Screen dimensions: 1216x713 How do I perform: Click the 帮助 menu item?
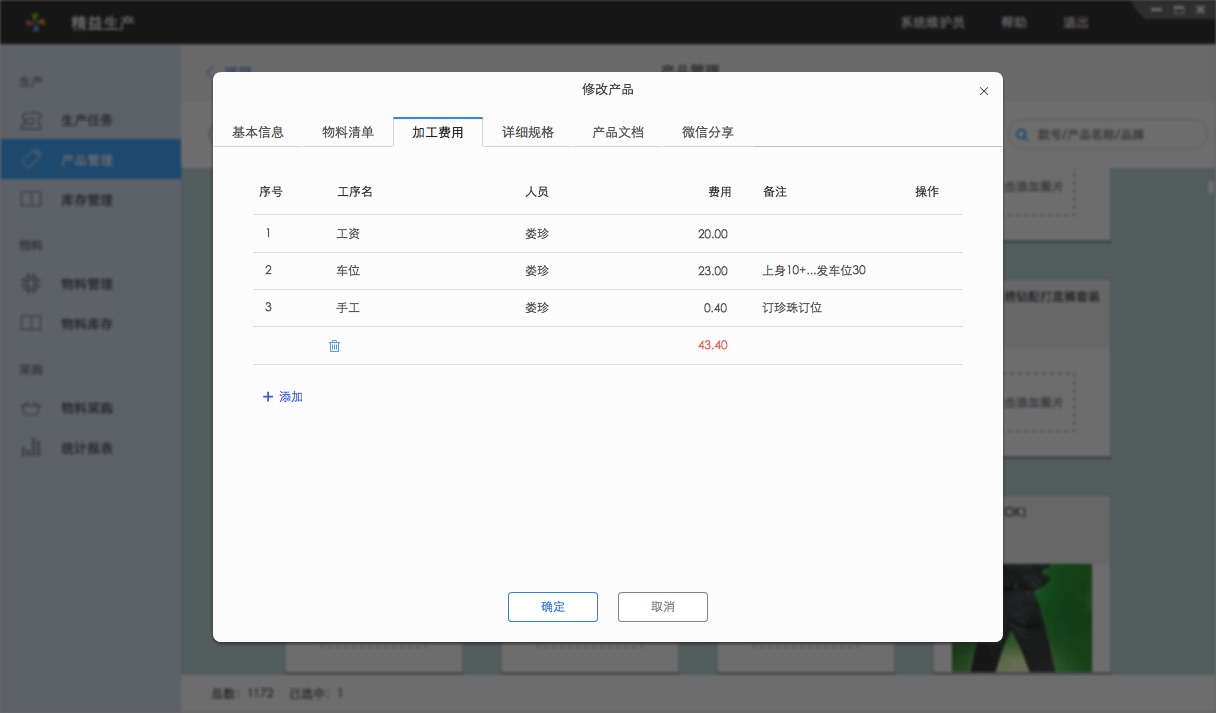click(x=1014, y=22)
